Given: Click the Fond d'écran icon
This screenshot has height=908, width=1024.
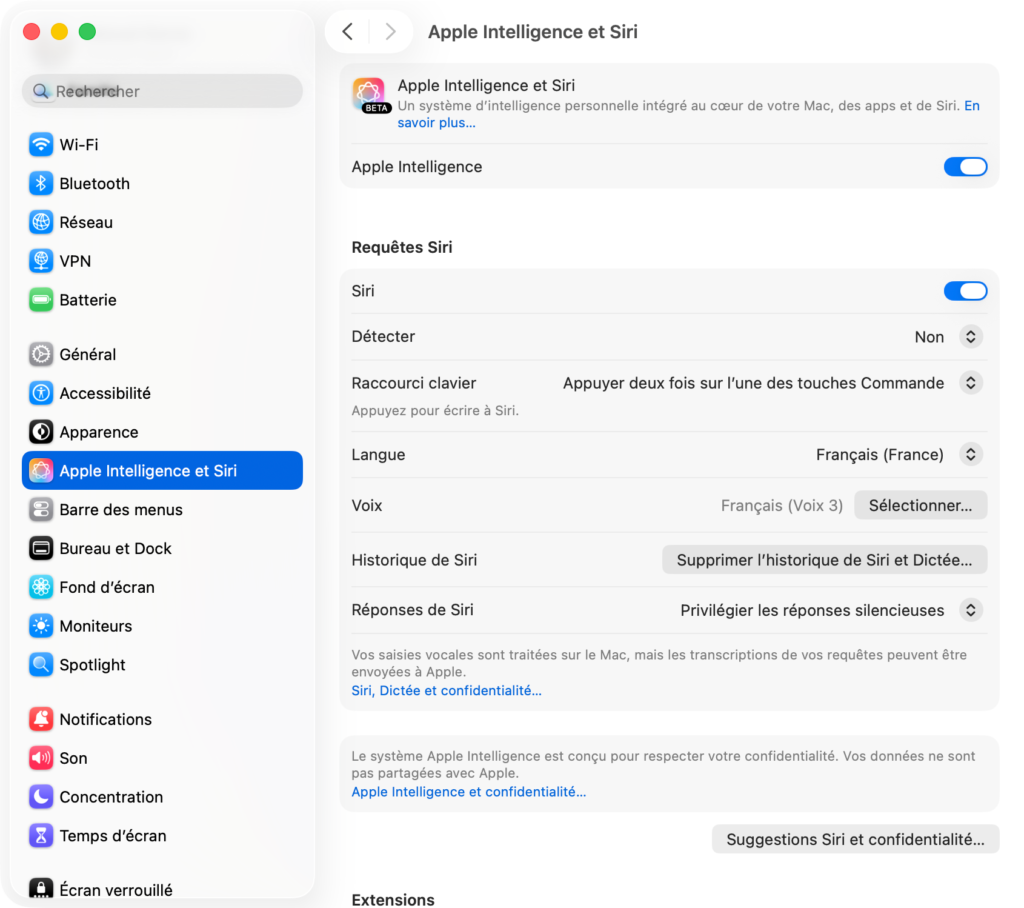Looking at the screenshot, I should 41,587.
